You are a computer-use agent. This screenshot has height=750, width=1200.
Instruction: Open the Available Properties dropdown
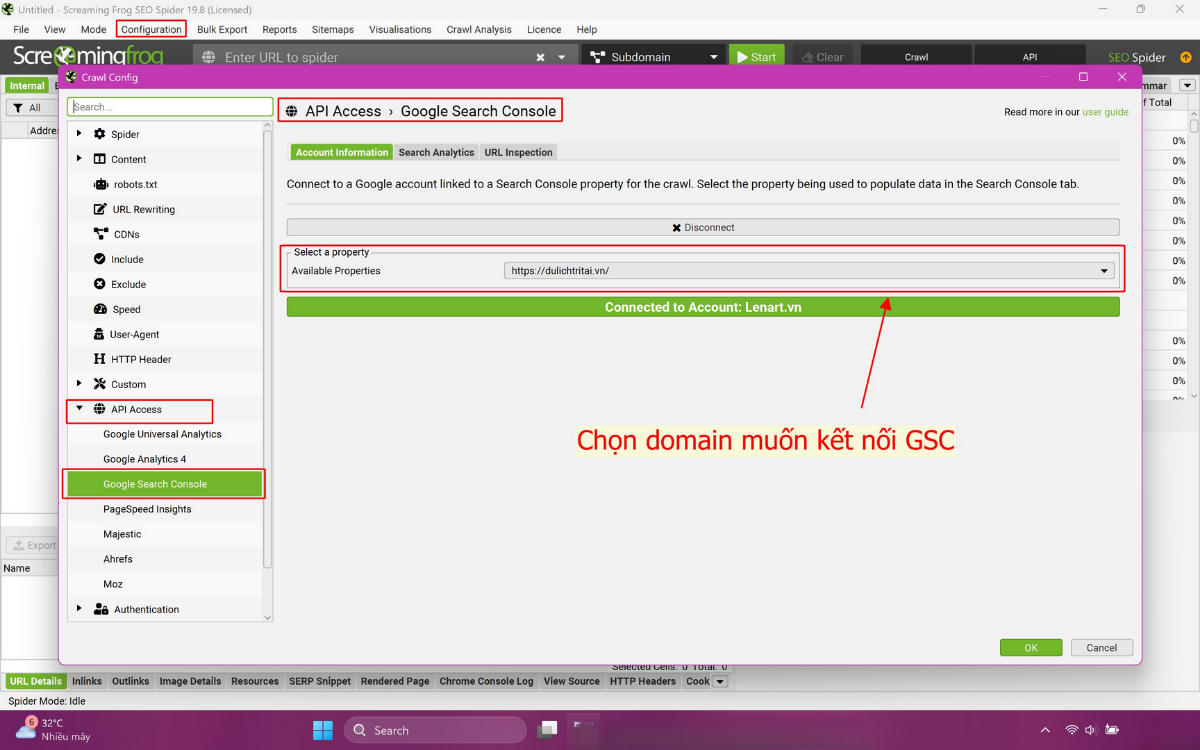[808, 271]
